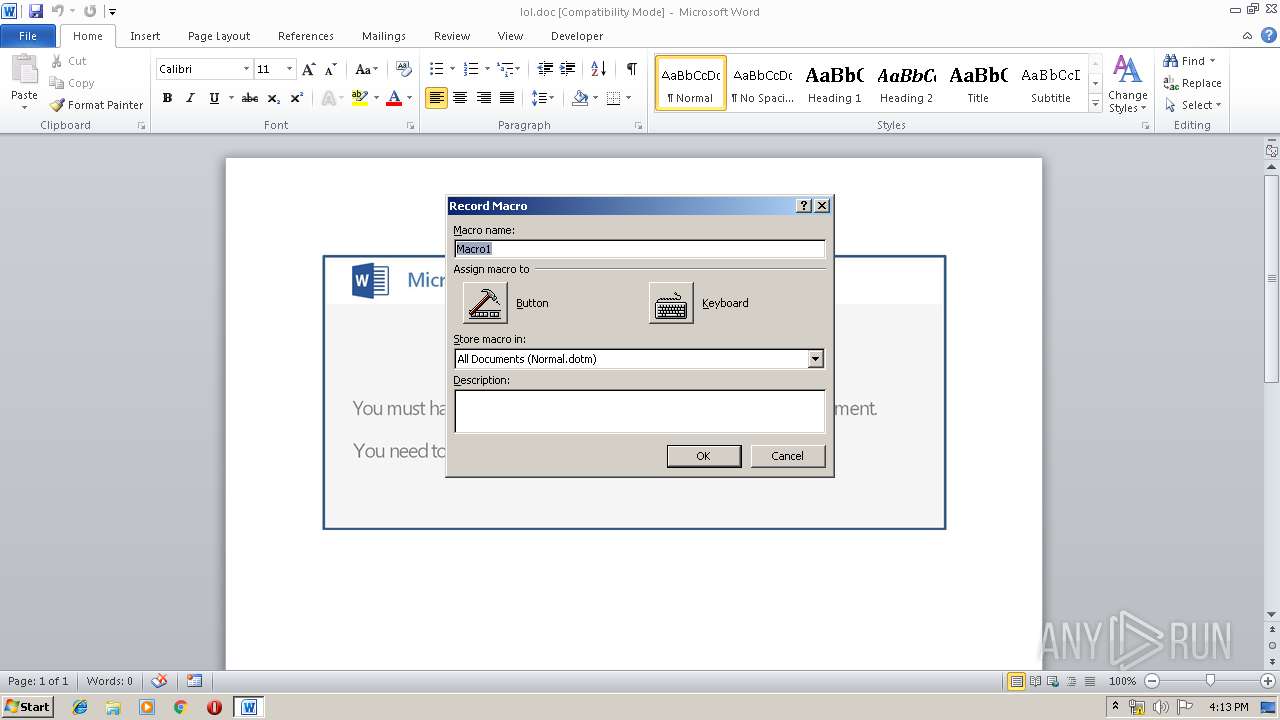Image resolution: width=1280 pixels, height=720 pixels.
Task: Open the font size dropdown
Action: coord(290,69)
